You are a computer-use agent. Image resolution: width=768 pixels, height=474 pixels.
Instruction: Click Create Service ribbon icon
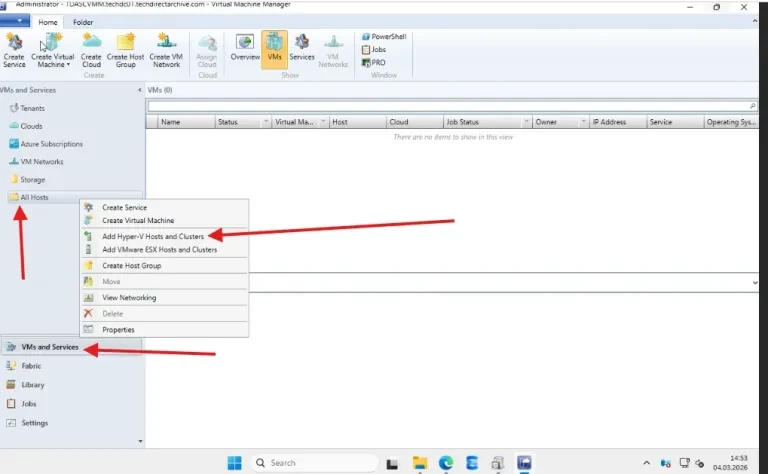14,50
